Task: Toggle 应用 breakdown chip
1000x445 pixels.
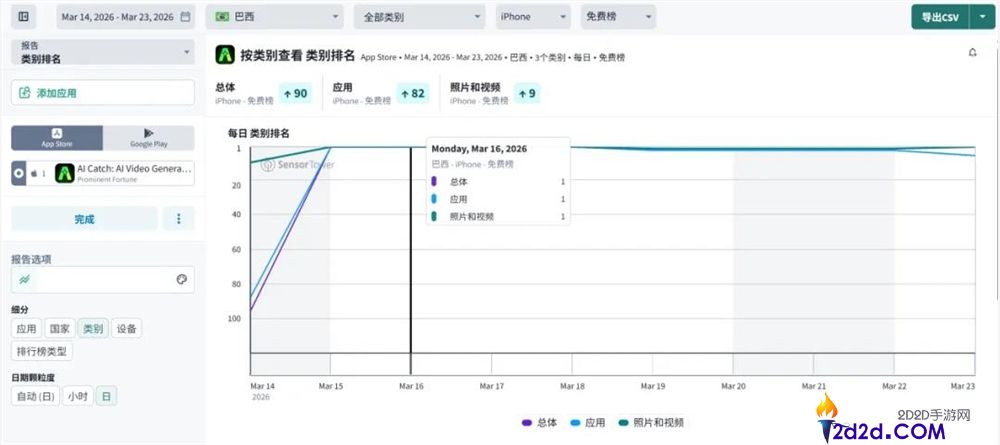Action: [x=26, y=329]
